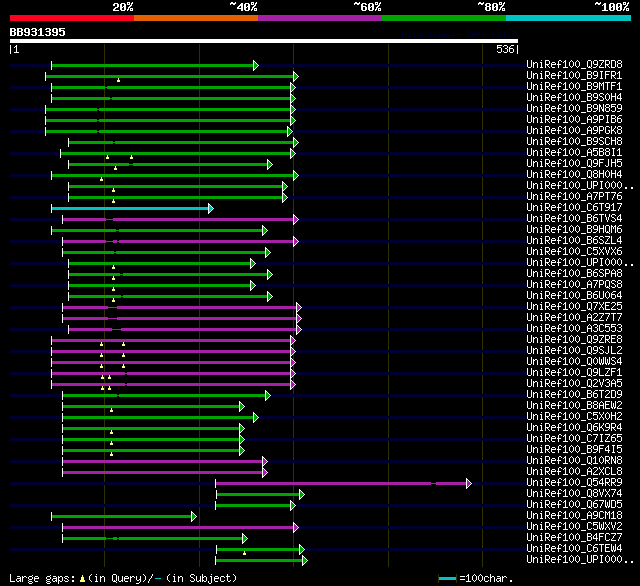640x586 pixels.
Task: Click the 536 end position label
Action: tap(505, 49)
